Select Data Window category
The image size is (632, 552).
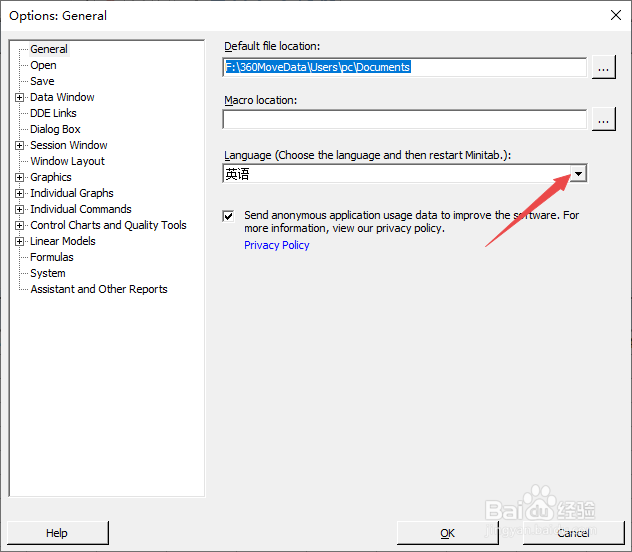(x=62, y=97)
